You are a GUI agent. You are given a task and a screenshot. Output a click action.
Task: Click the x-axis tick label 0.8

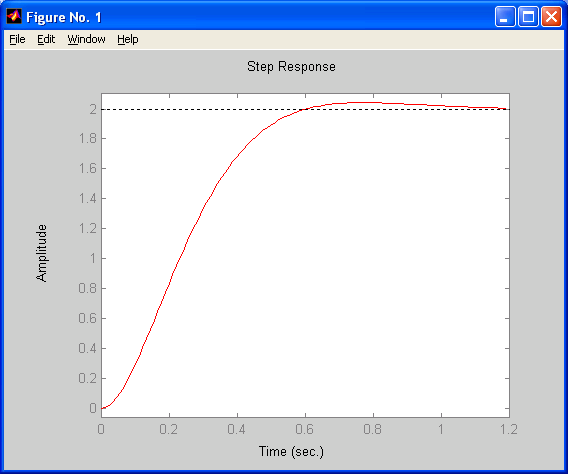(373, 429)
